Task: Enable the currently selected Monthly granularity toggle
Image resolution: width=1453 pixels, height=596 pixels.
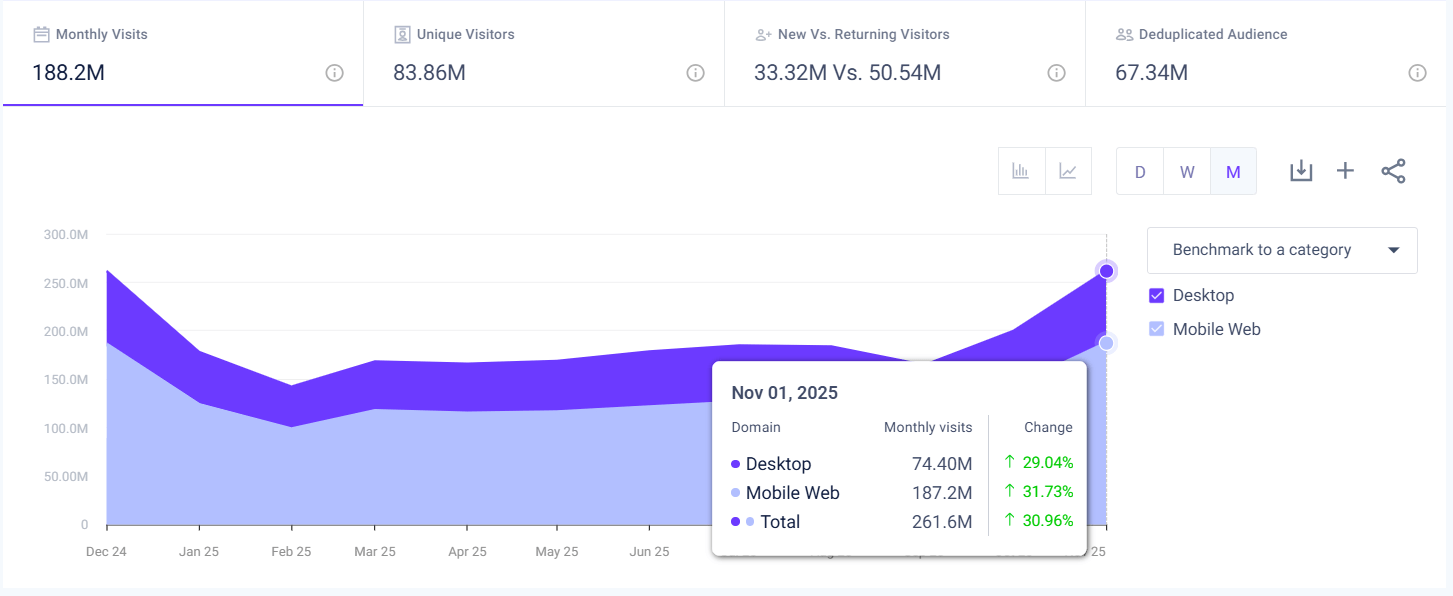Action: (1233, 170)
